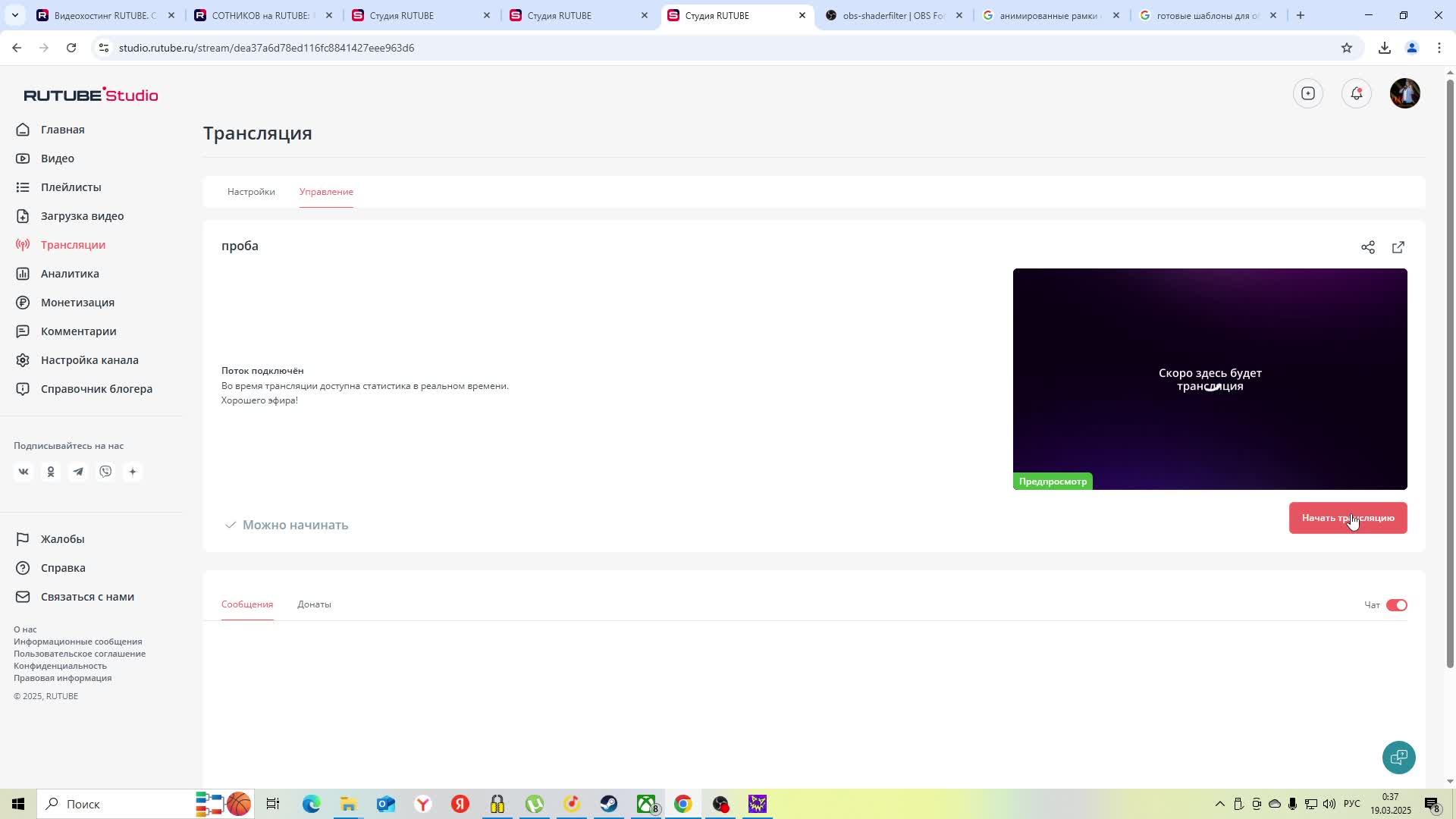The height and width of the screenshot is (819, 1456).
Task: Open VK page from subscribe icons
Action: (x=24, y=471)
